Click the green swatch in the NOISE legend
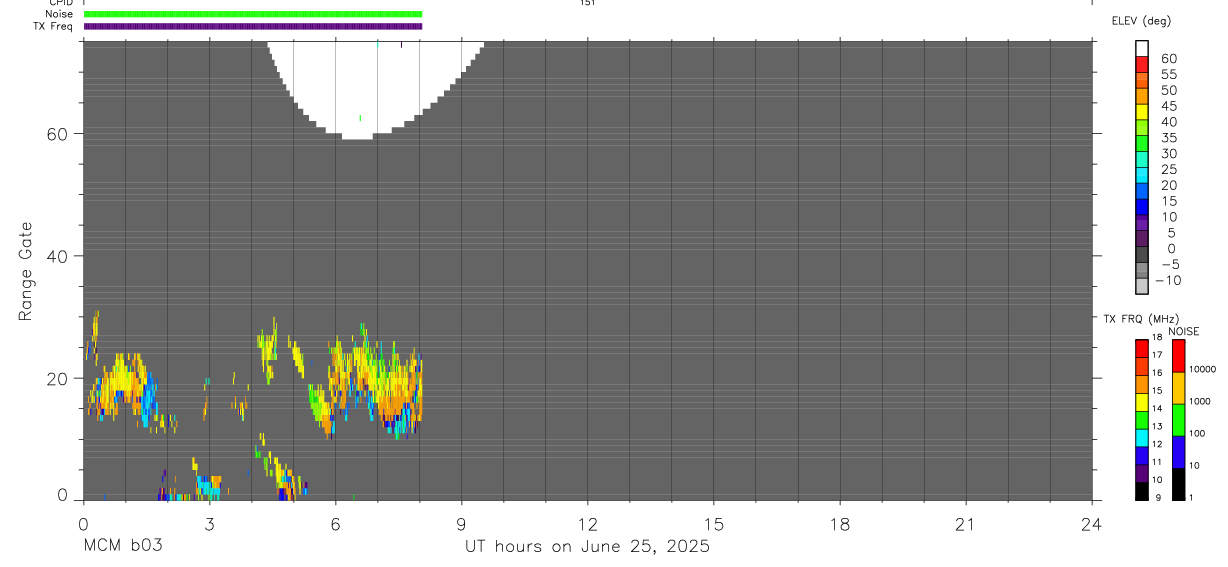 click(x=1178, y=420)
